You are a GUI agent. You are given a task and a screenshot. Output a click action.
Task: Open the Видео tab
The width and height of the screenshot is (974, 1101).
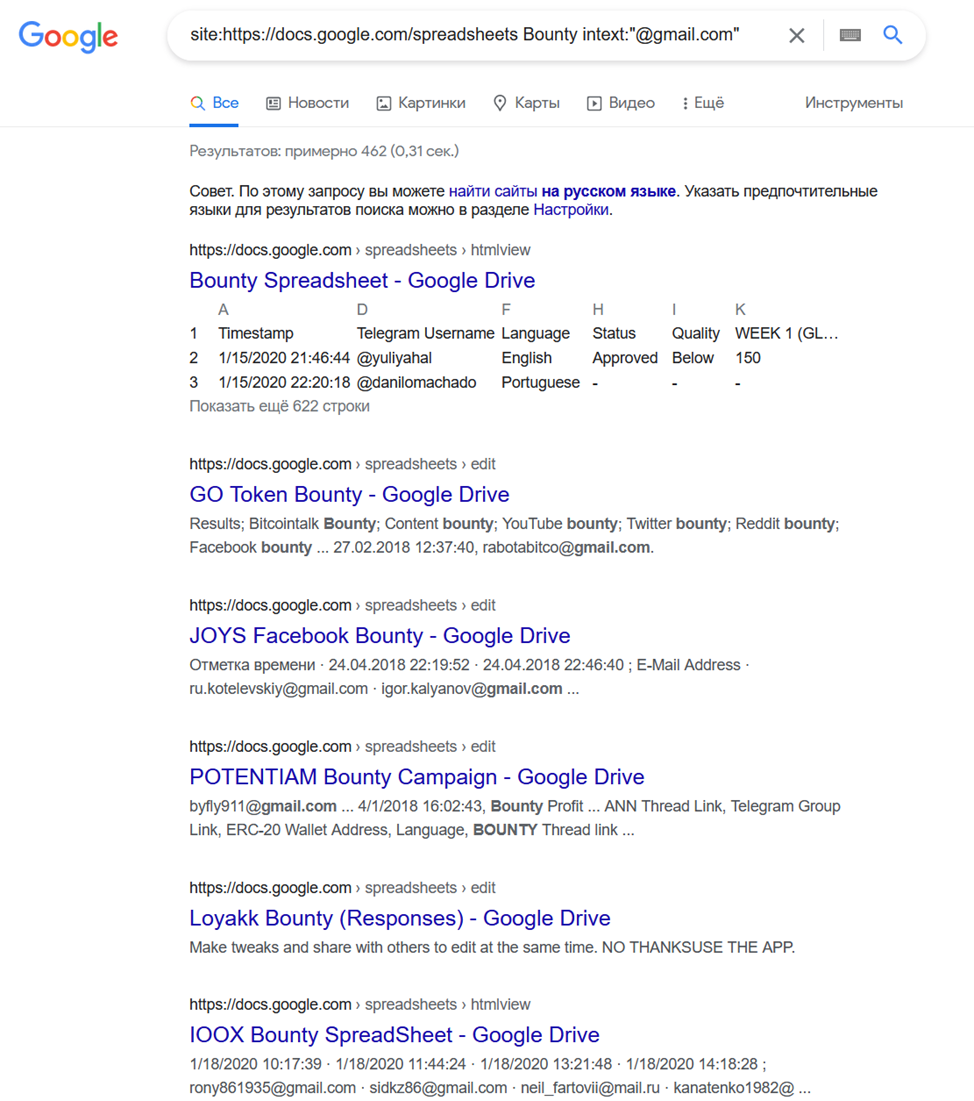point(621,103)
